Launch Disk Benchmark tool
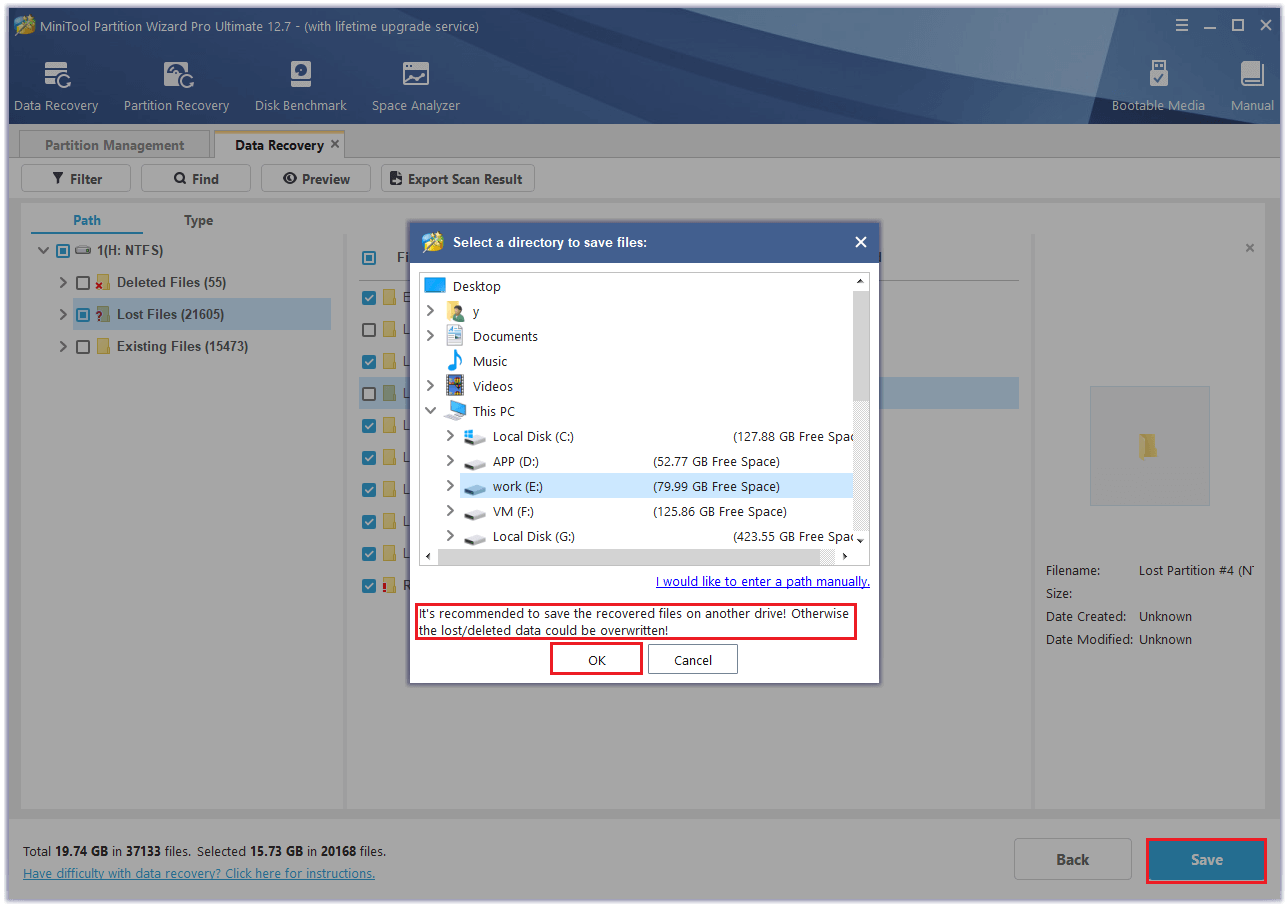Viewport: 1287px width, 906px height. coord(300,86)
